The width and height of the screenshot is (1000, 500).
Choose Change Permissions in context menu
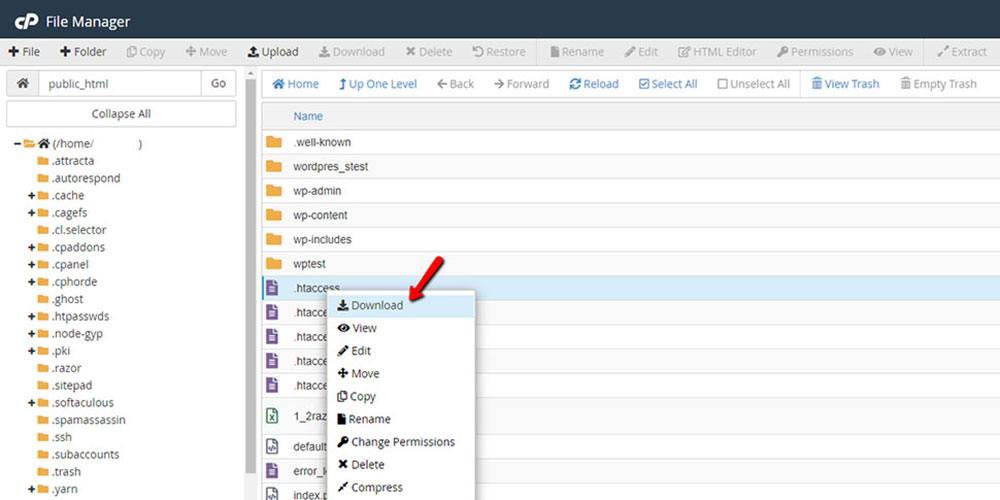pos(402,442)
